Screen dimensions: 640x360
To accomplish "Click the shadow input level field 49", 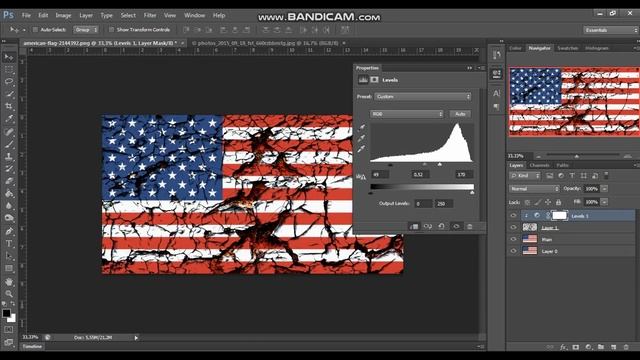I will (x=380, y=175).
